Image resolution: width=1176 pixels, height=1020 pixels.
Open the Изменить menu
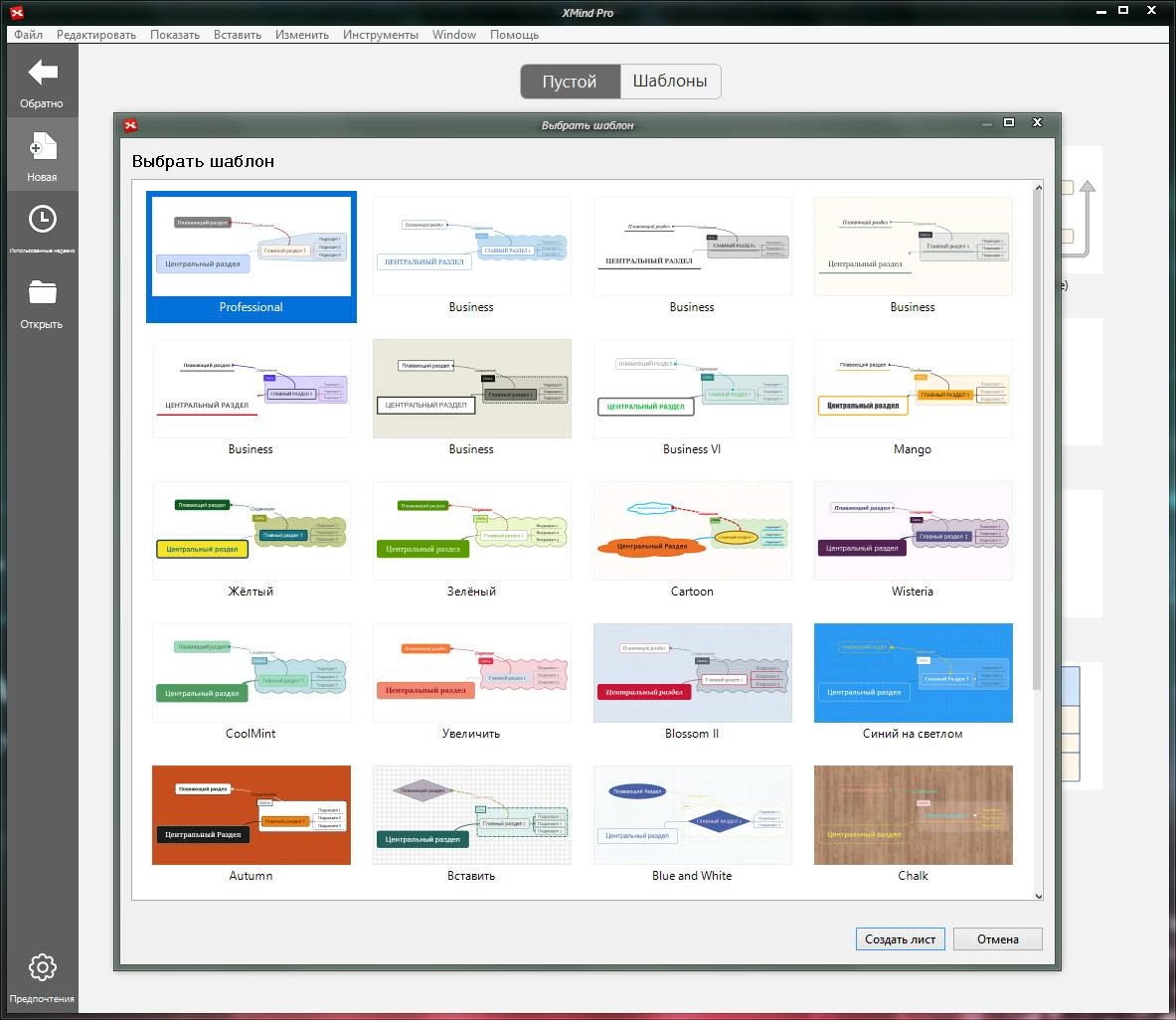(x=301, y=35)
